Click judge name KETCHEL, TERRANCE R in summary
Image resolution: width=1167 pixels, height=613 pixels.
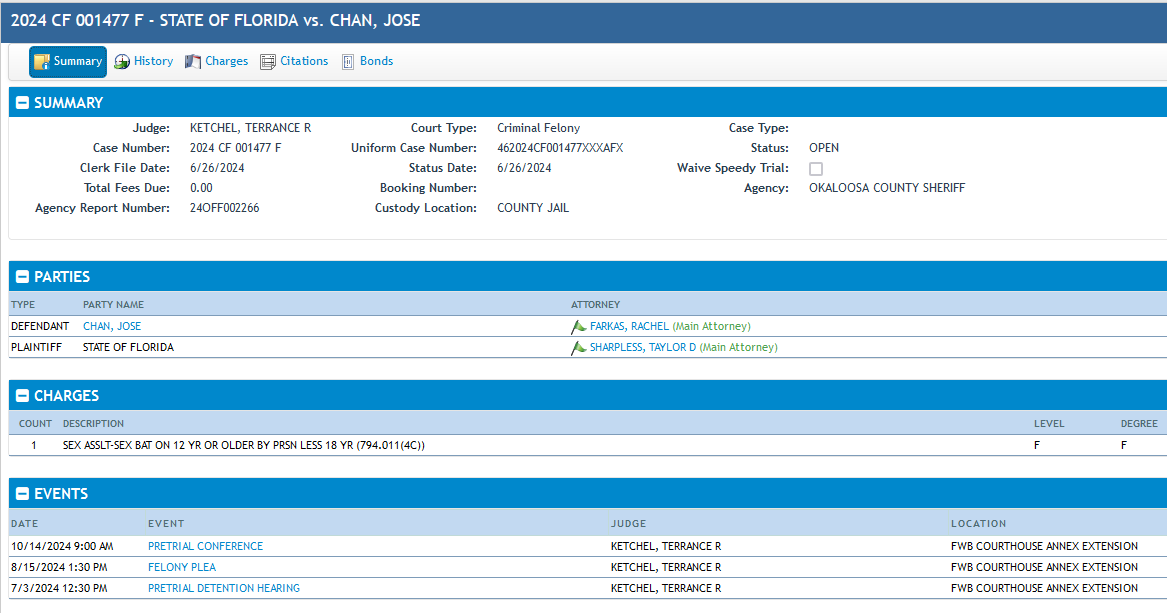click(x=251, y=128)
